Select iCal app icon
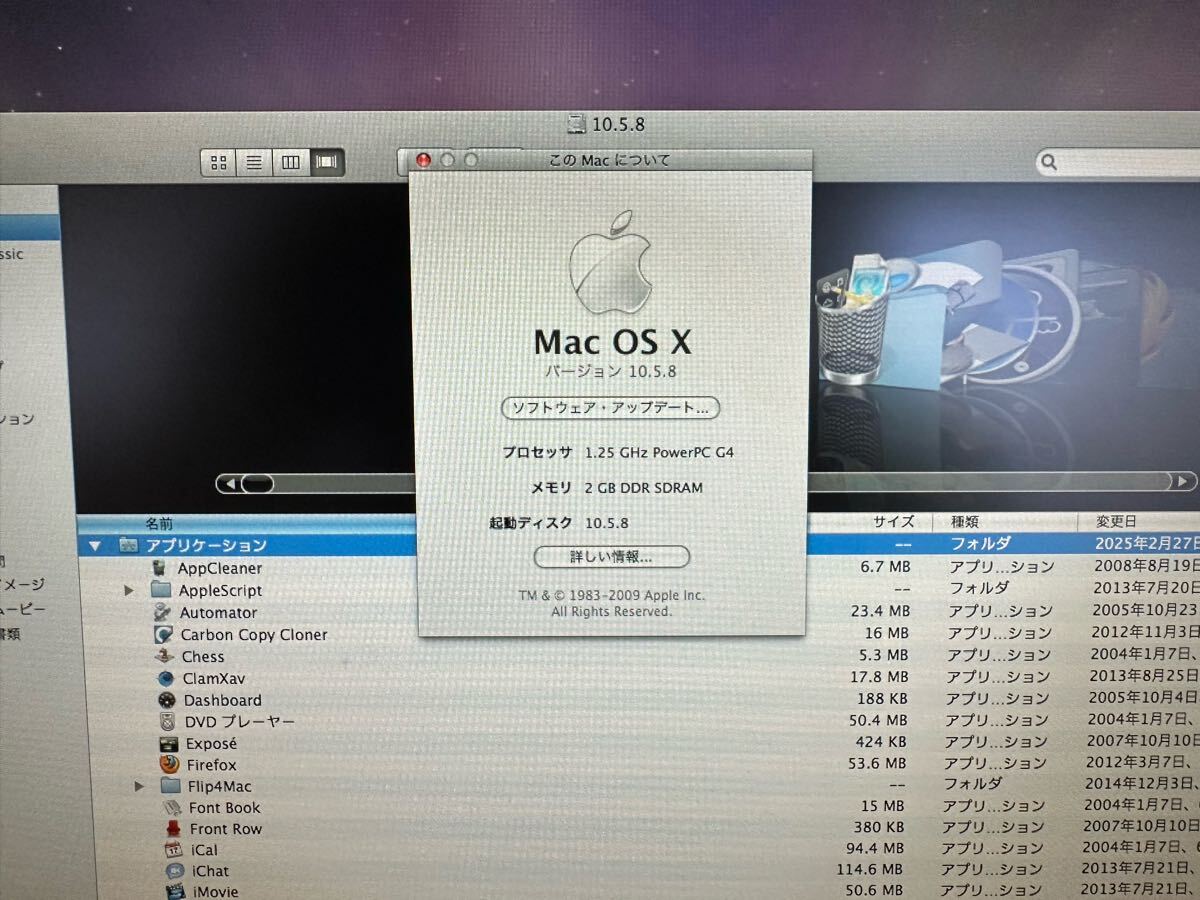This screenshot has height=900, width=1200. tap(174, 849)
